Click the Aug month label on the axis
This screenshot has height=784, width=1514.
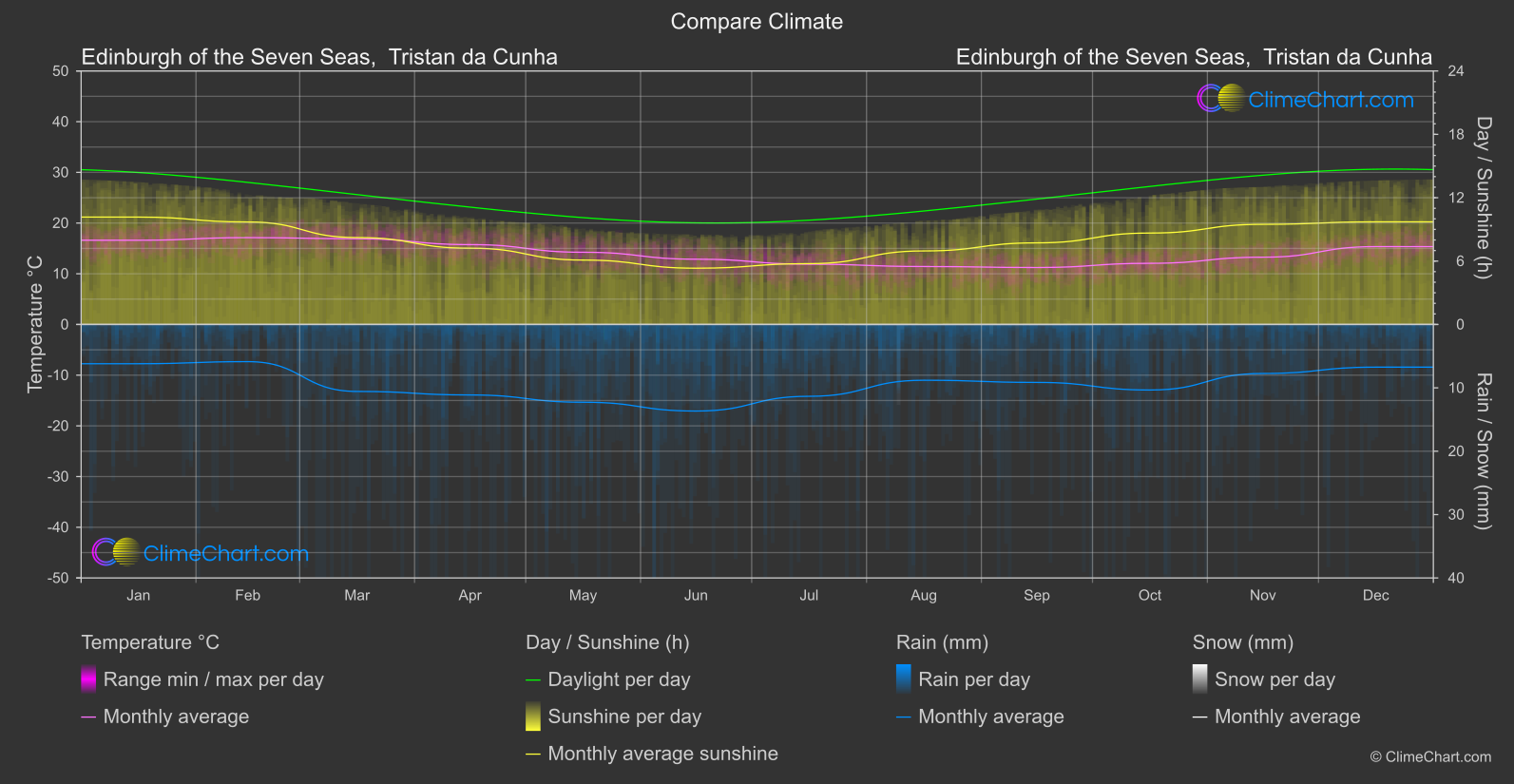click(x=924, y=595)
